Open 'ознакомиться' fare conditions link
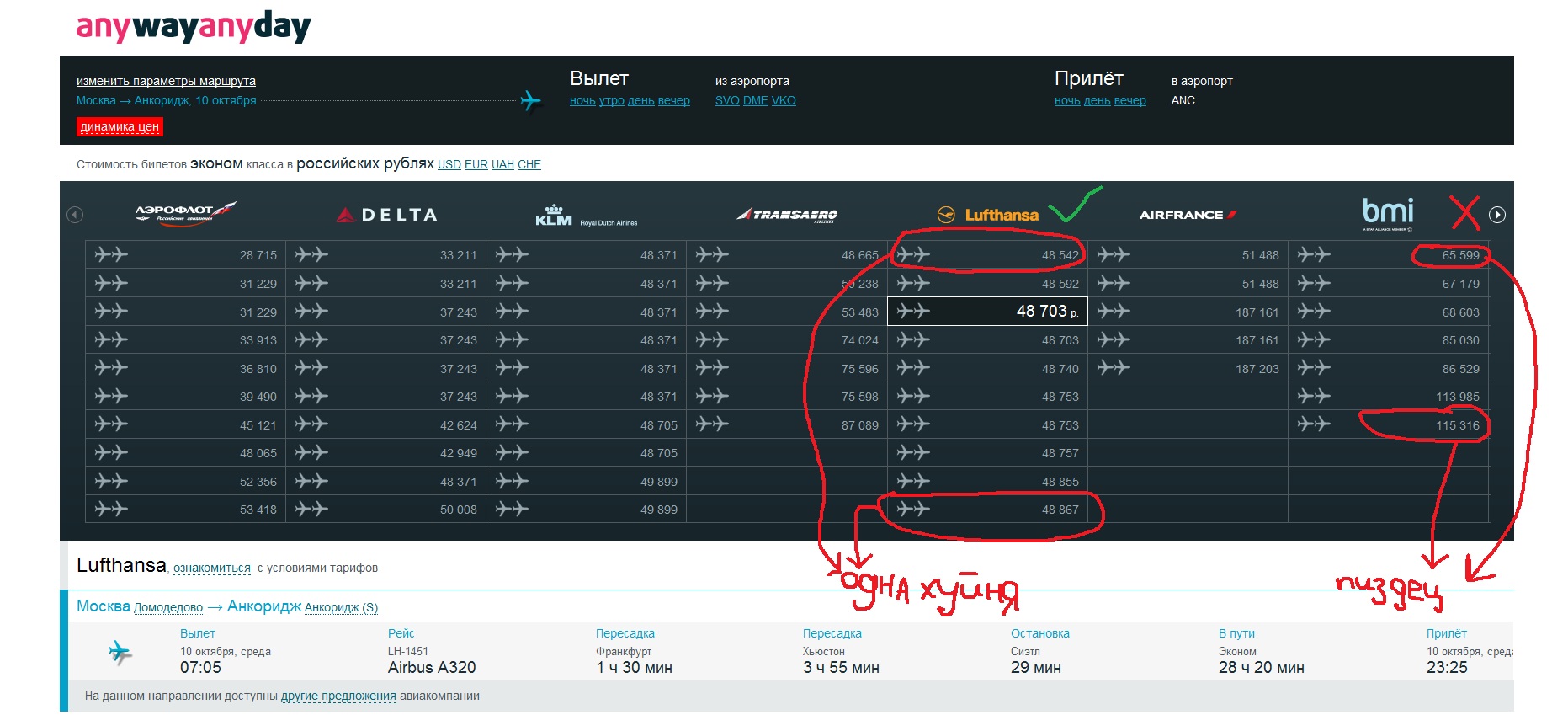Viewport: 1568px width, 715px height. pyautogui.click(x=212, y=568)
